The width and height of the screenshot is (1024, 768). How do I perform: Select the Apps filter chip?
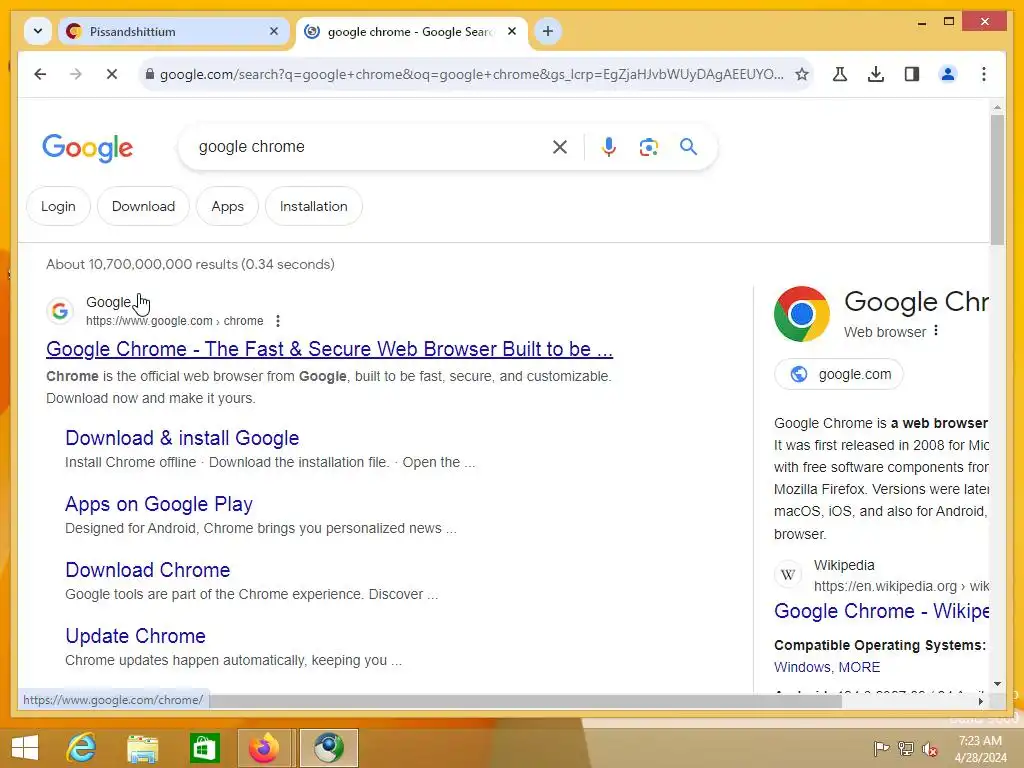tap(227, 206)
